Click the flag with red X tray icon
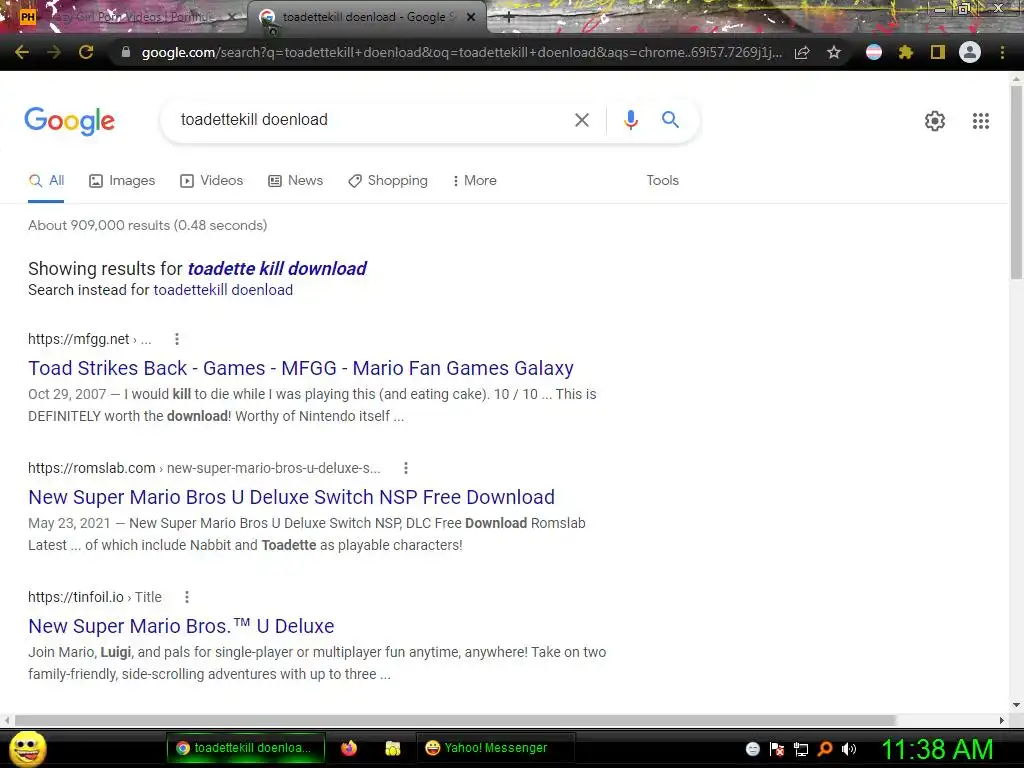This screenshot has width=1024, height=768. (776, 749)
